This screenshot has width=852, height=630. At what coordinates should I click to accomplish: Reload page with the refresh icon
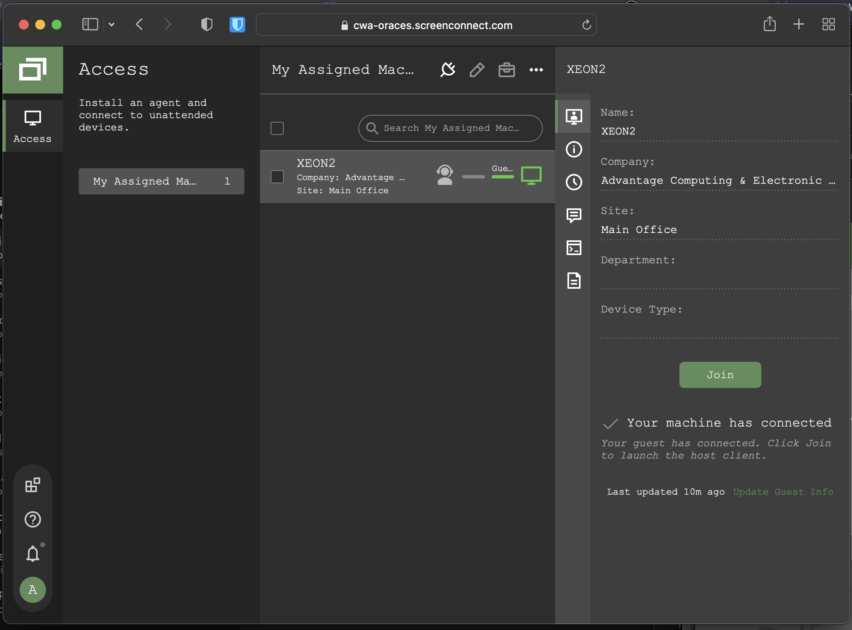pos(586,25)
